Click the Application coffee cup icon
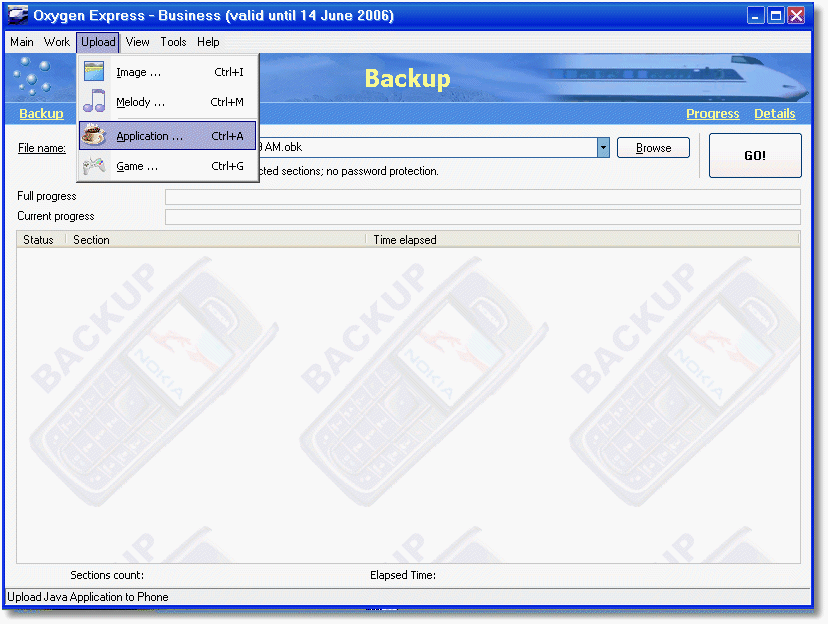 pos(94,135)
